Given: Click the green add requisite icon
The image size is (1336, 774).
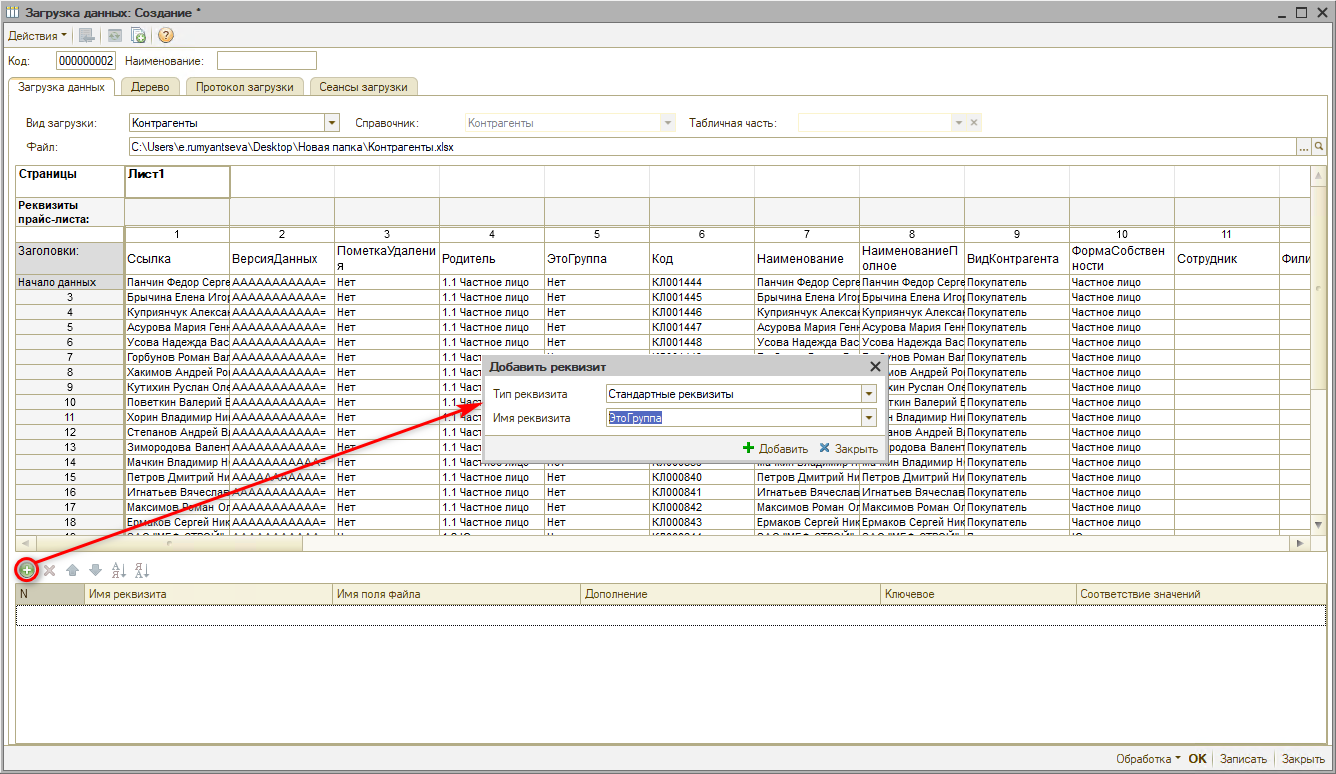Looking at the screenshot, I should click(x=27, y=570).
